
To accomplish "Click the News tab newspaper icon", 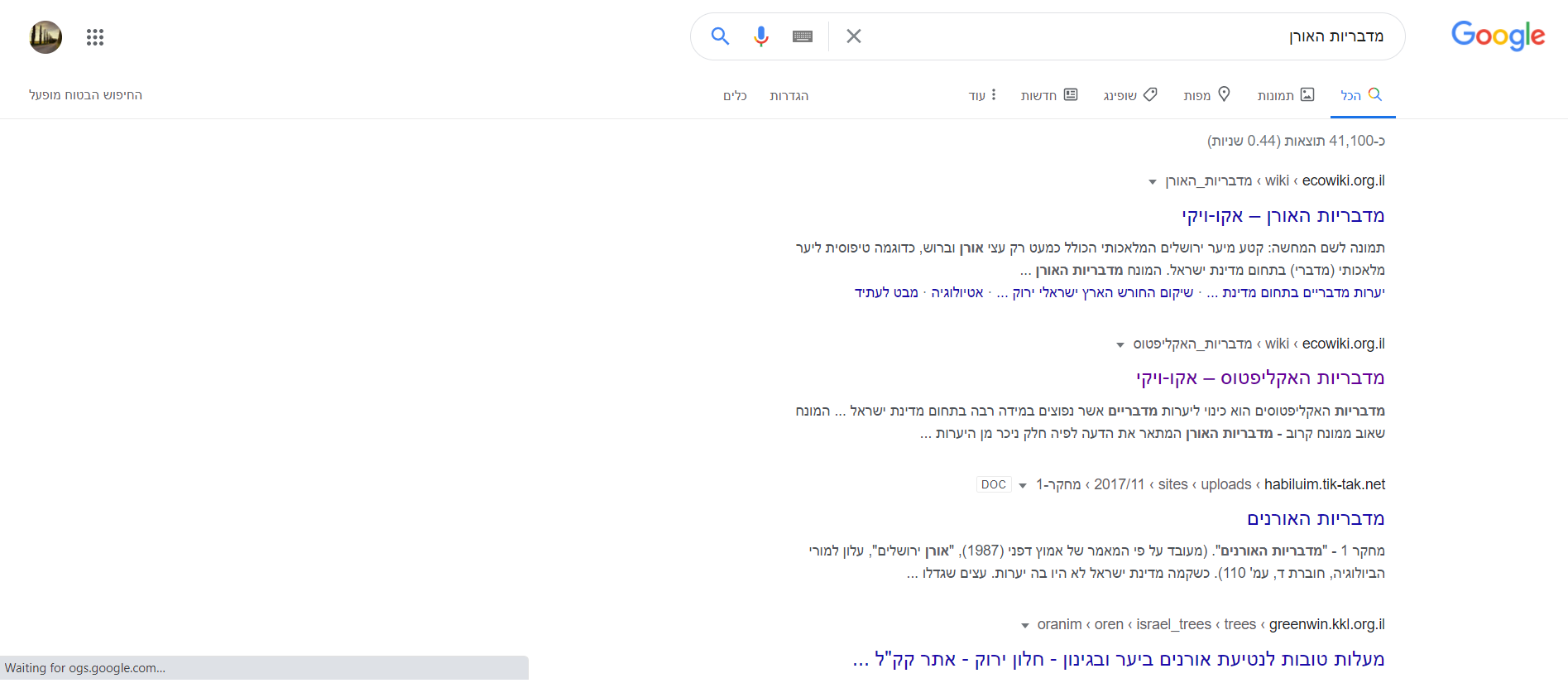I will pyautogui.click(x=1071, y=94).
